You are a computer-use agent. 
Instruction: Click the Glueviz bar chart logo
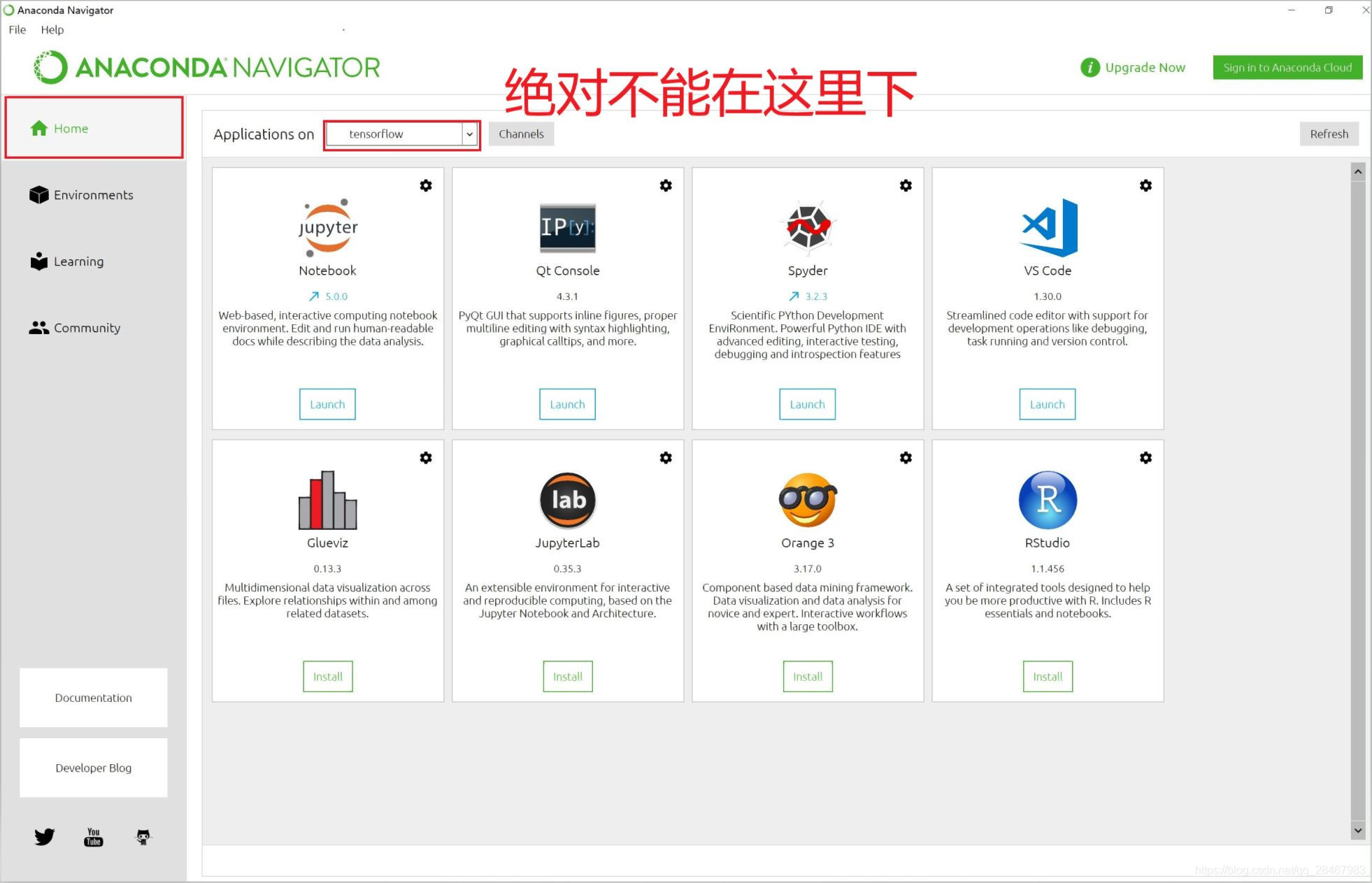click(327, 500)
